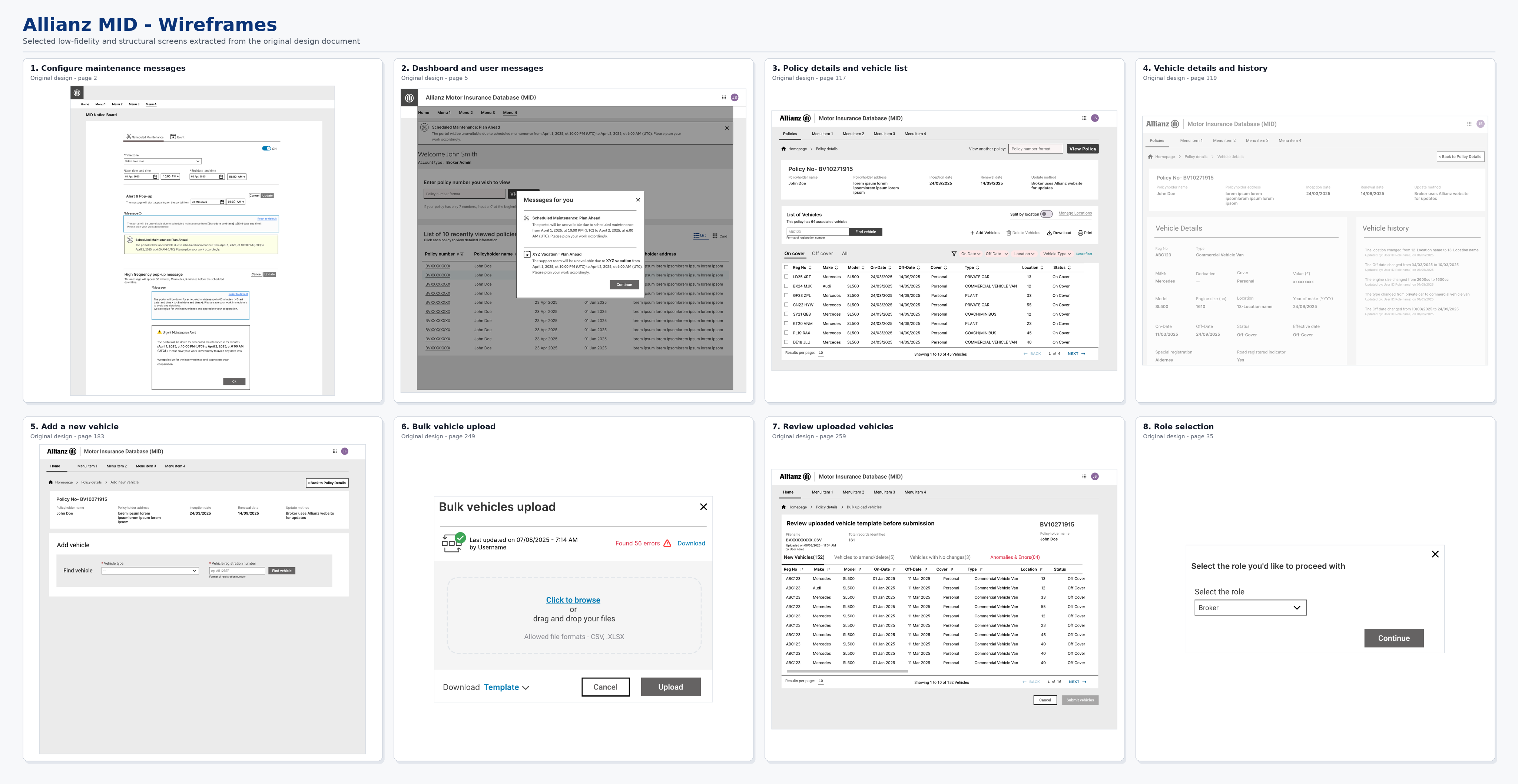Expand the Vehicle Type filter dropdown
The image size is (1518, 784).
coord(1057,254)
